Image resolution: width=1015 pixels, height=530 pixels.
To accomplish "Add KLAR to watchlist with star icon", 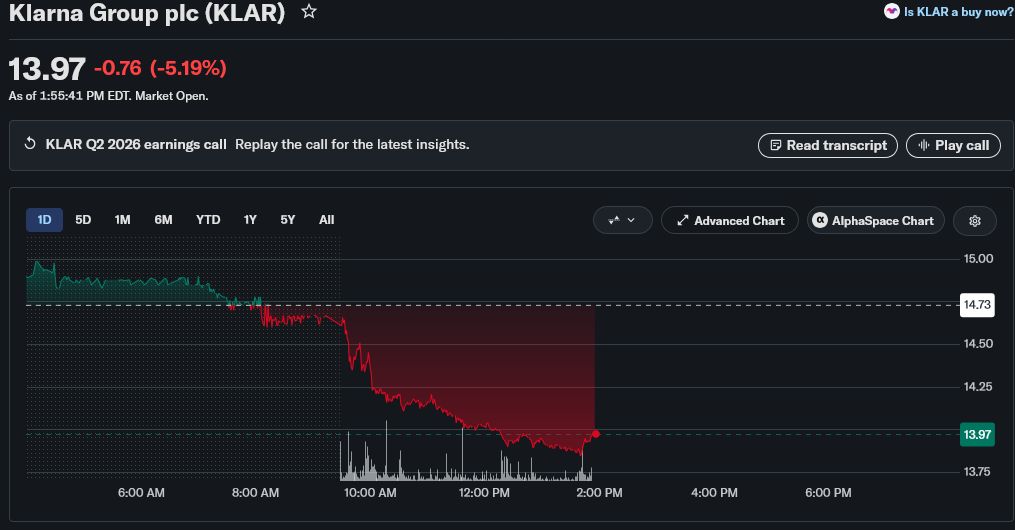I will (x=309, y=12).
